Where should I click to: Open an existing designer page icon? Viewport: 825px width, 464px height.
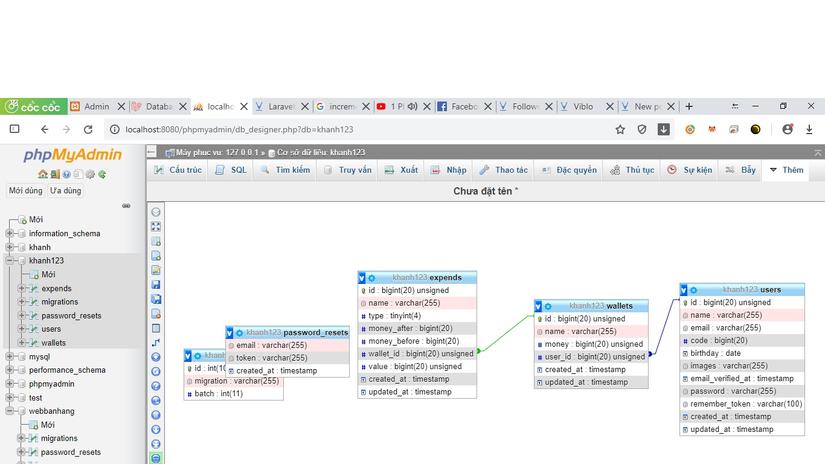tap(156, 270)
